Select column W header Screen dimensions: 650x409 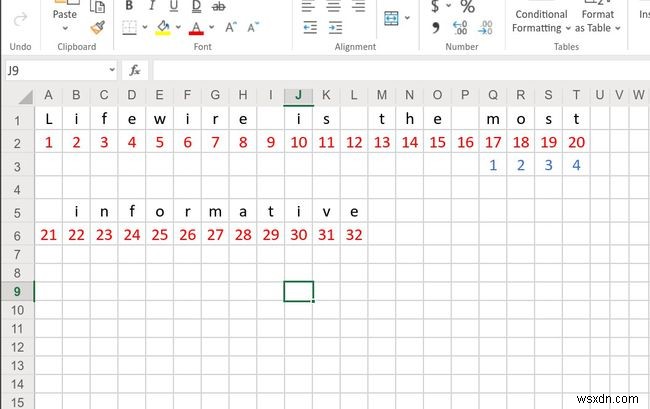tap(638, 95)
